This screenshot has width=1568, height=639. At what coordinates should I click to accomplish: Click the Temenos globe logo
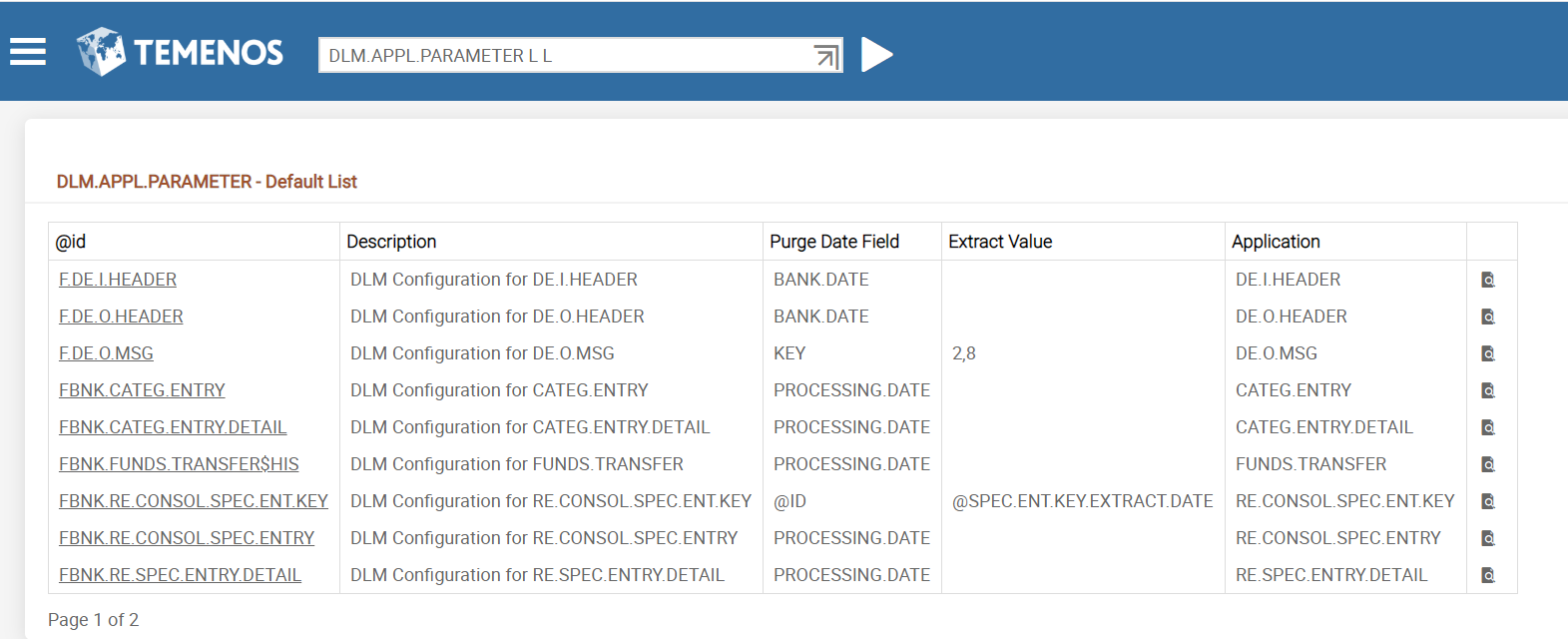(101, 52)
